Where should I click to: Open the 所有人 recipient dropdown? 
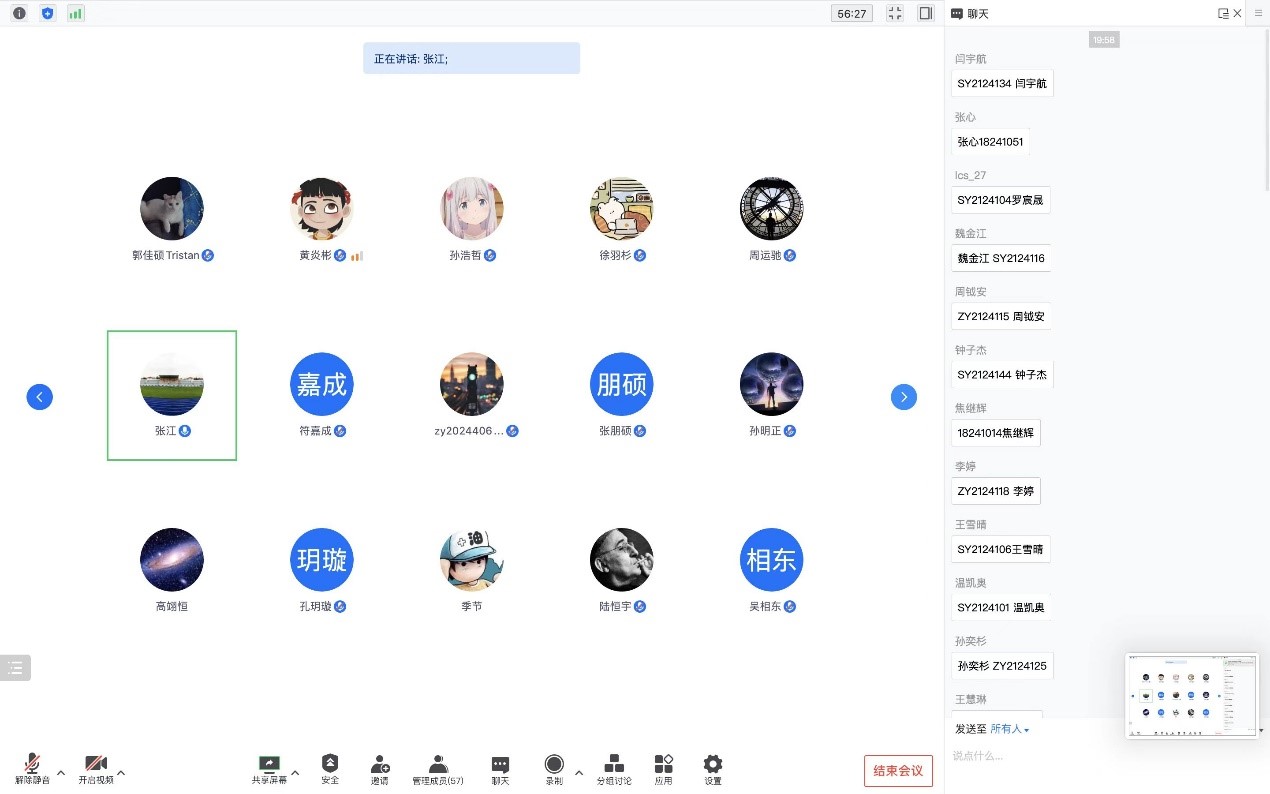[x=1009, y=729]
